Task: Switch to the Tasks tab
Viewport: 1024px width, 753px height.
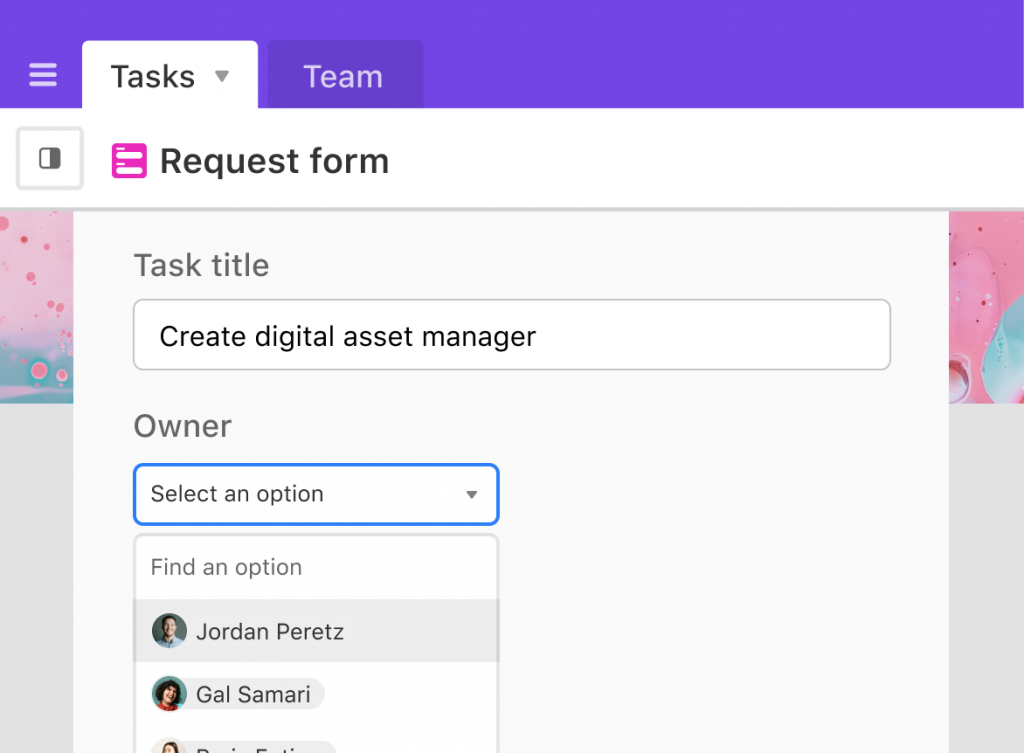Action: click(152, 77)
